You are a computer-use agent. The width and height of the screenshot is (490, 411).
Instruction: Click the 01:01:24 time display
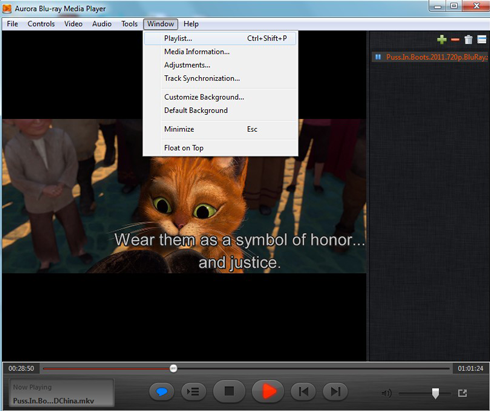point(470,368)
